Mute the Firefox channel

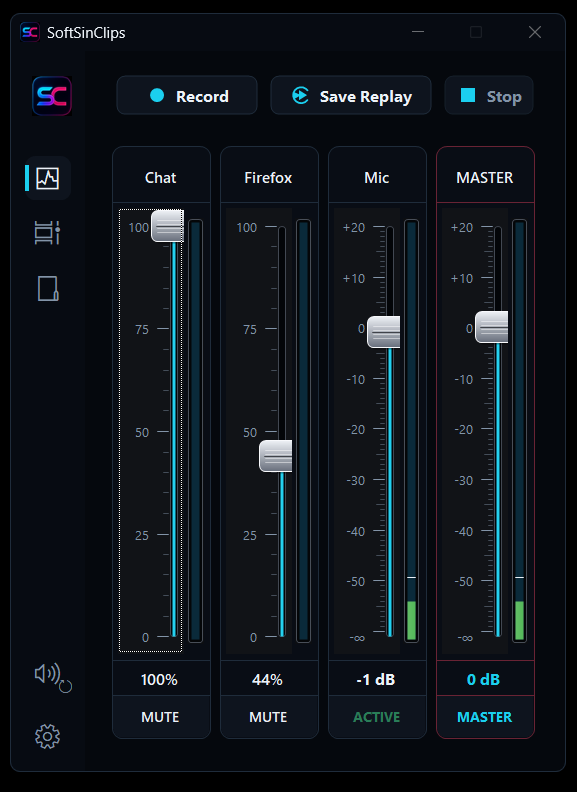269,717
